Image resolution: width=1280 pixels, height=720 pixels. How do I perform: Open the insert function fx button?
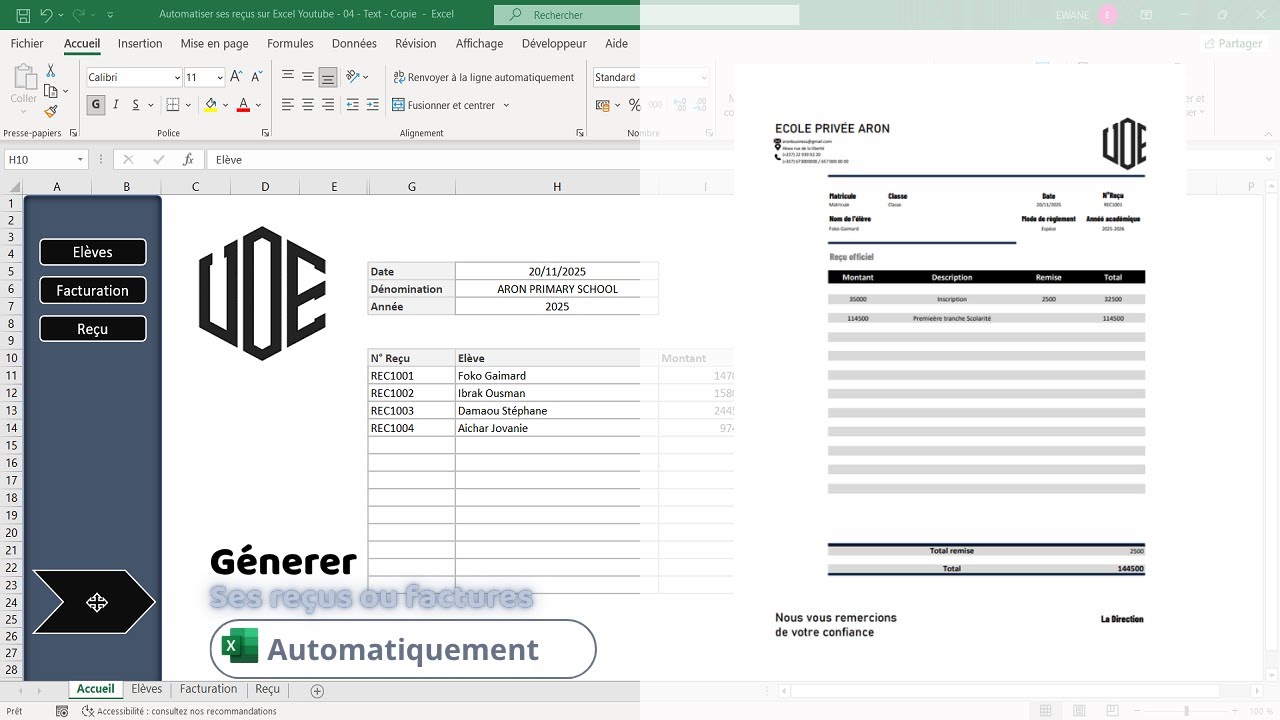click(x=188, y=159)
